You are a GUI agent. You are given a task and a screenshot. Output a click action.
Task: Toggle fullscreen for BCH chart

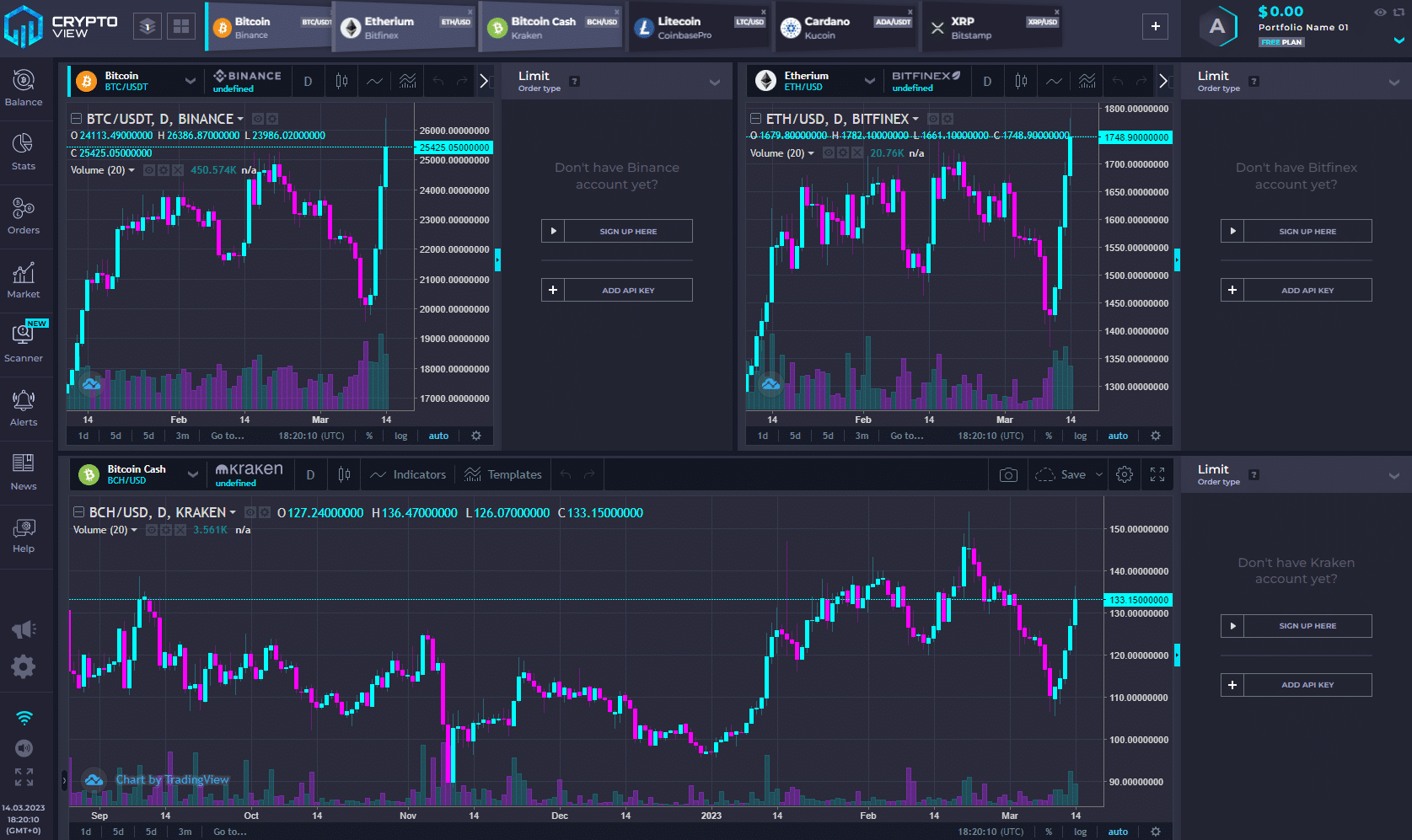[x=1157, y=474]
